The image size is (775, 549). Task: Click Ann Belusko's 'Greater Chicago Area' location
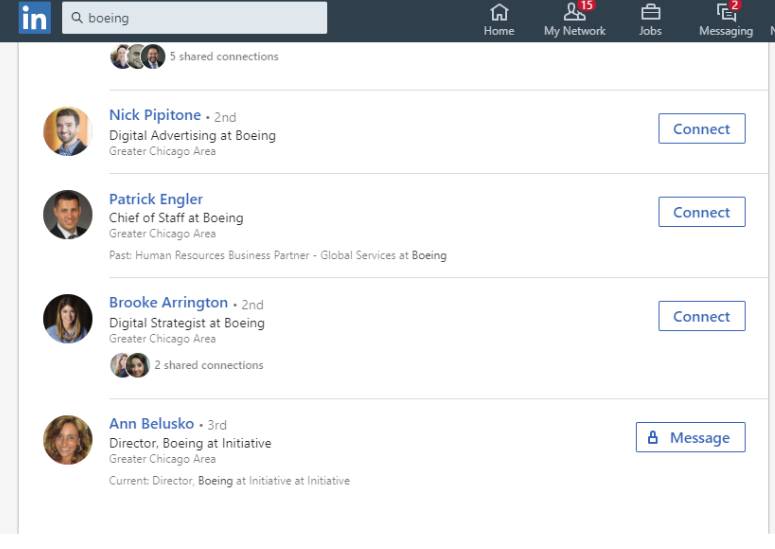(x=162, y=459)
